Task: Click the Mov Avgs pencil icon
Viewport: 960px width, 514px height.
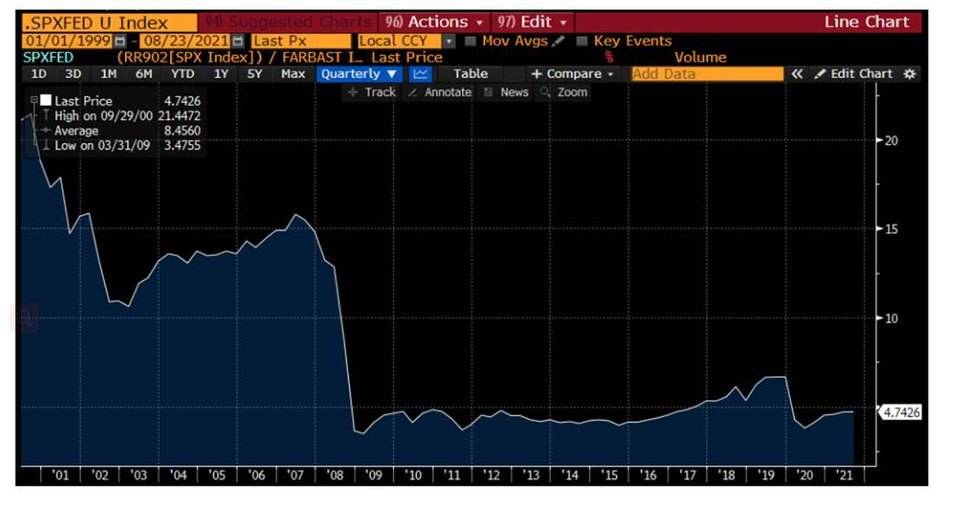Action: click(x=557, y=41)
